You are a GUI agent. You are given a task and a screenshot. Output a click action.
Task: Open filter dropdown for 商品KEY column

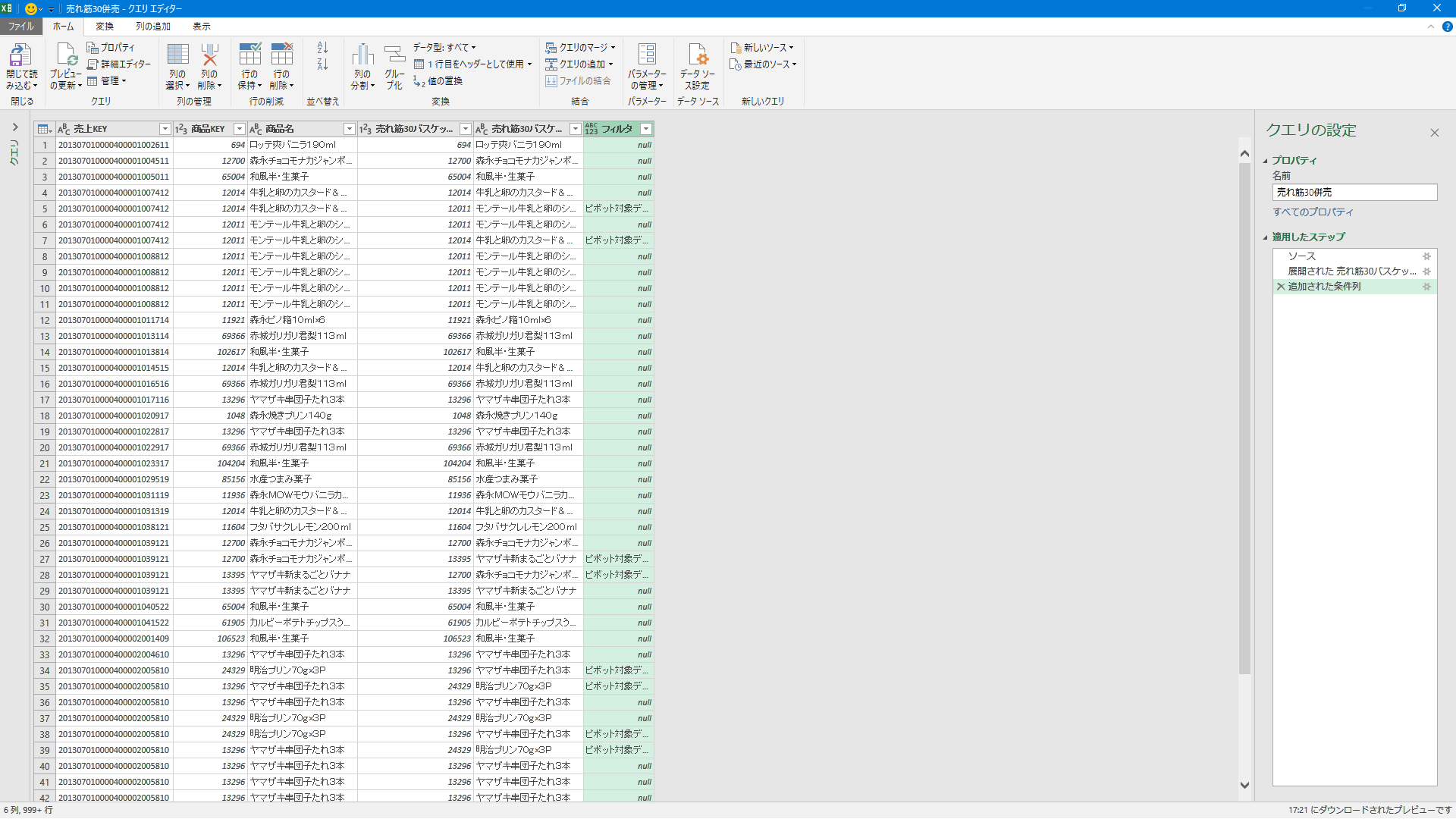pyautogui.click(x=239, y=129)
